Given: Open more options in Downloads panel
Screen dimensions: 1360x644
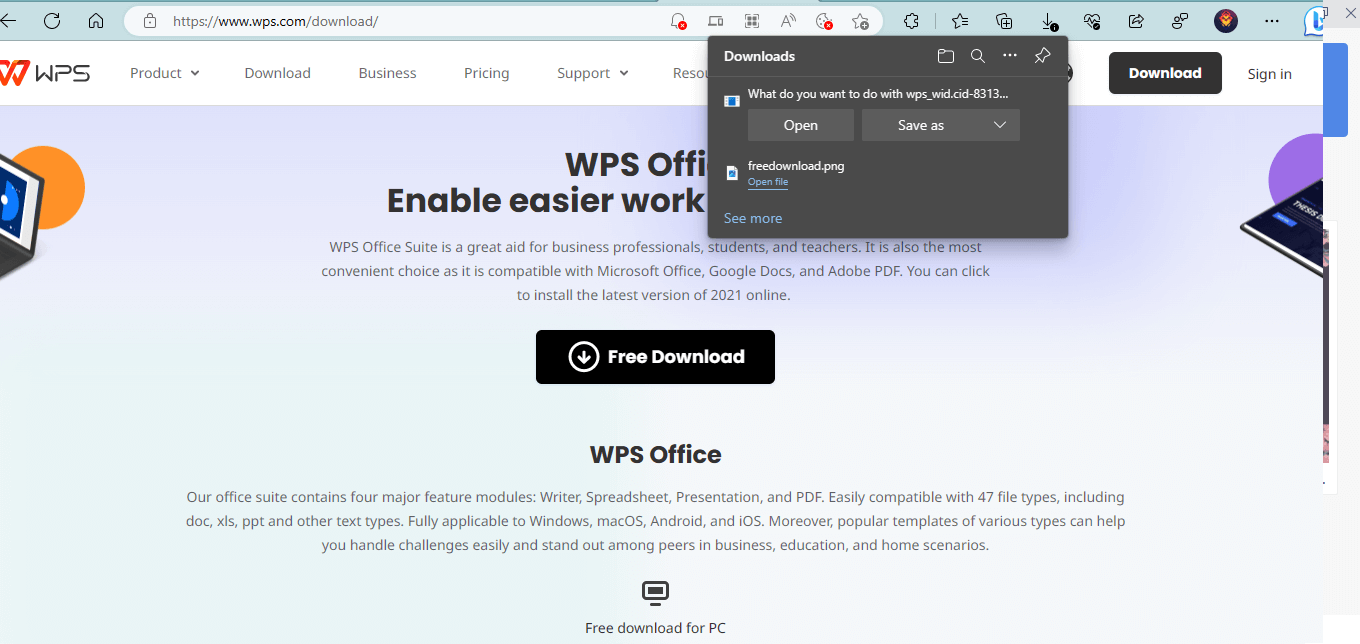Looking at the screenshot, I should point(1010,56).
